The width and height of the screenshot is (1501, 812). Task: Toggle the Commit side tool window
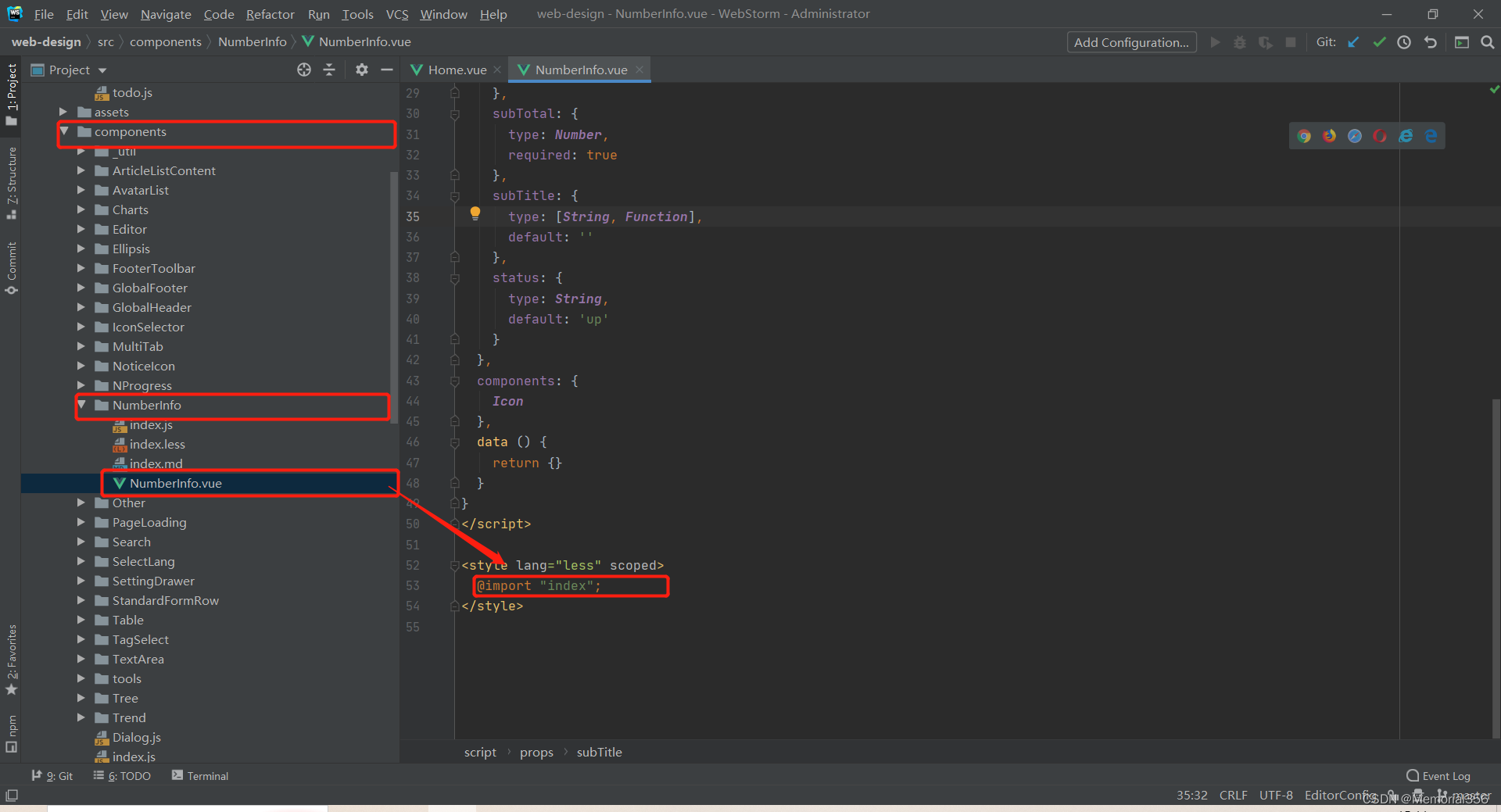click(x=11, y=268)
